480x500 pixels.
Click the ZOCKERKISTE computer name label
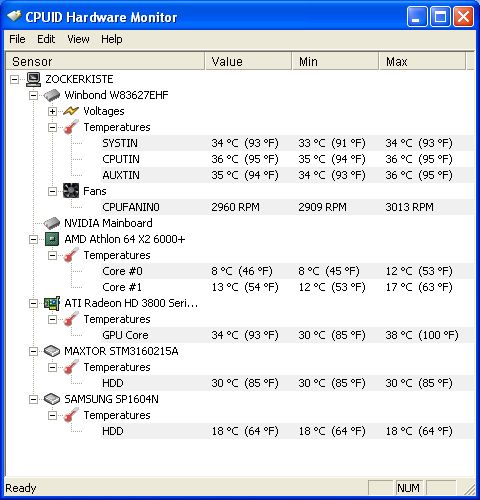[79, 79]
